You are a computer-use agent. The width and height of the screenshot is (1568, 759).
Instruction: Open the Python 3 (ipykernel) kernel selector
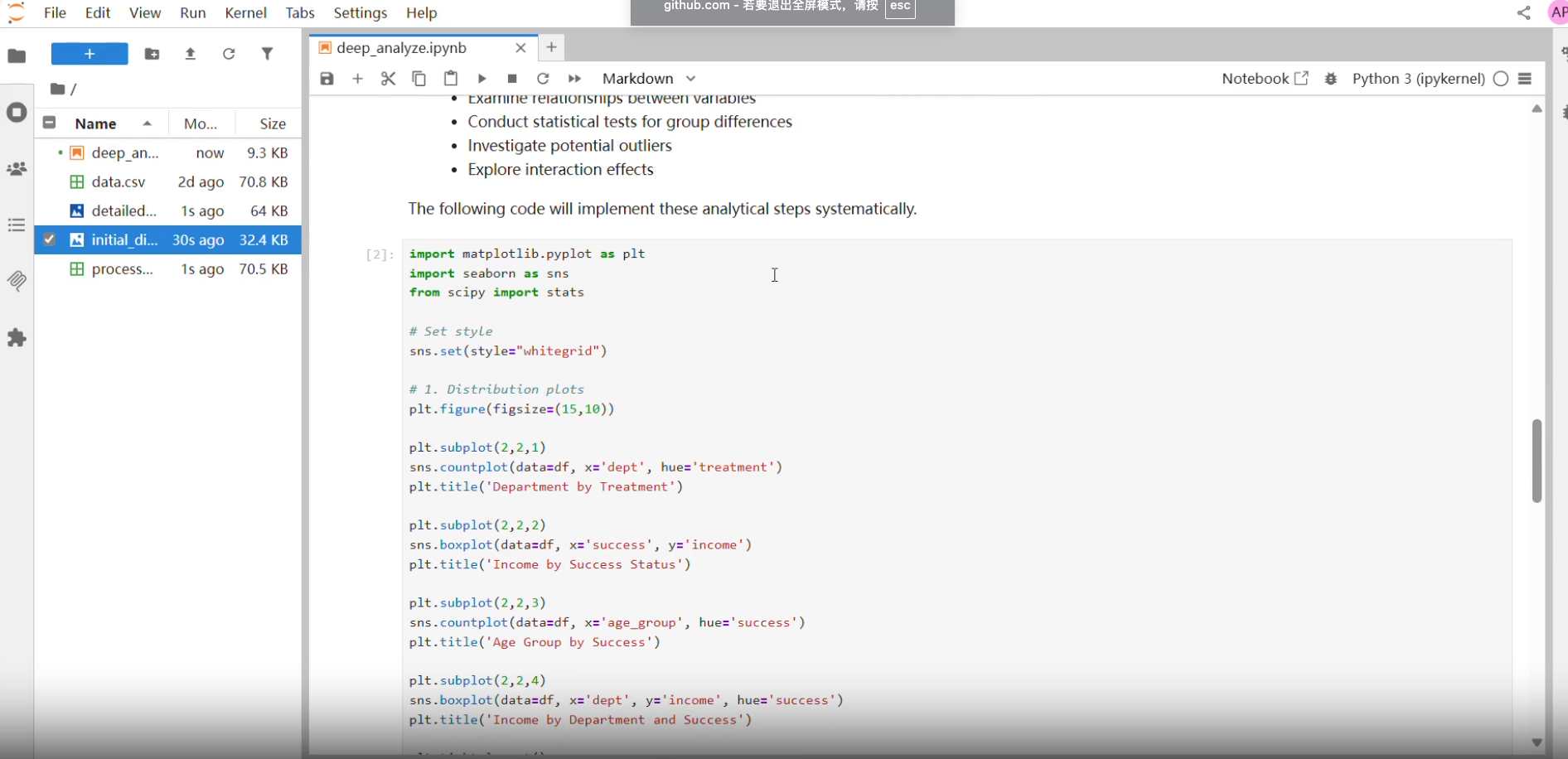(1418, 79)
